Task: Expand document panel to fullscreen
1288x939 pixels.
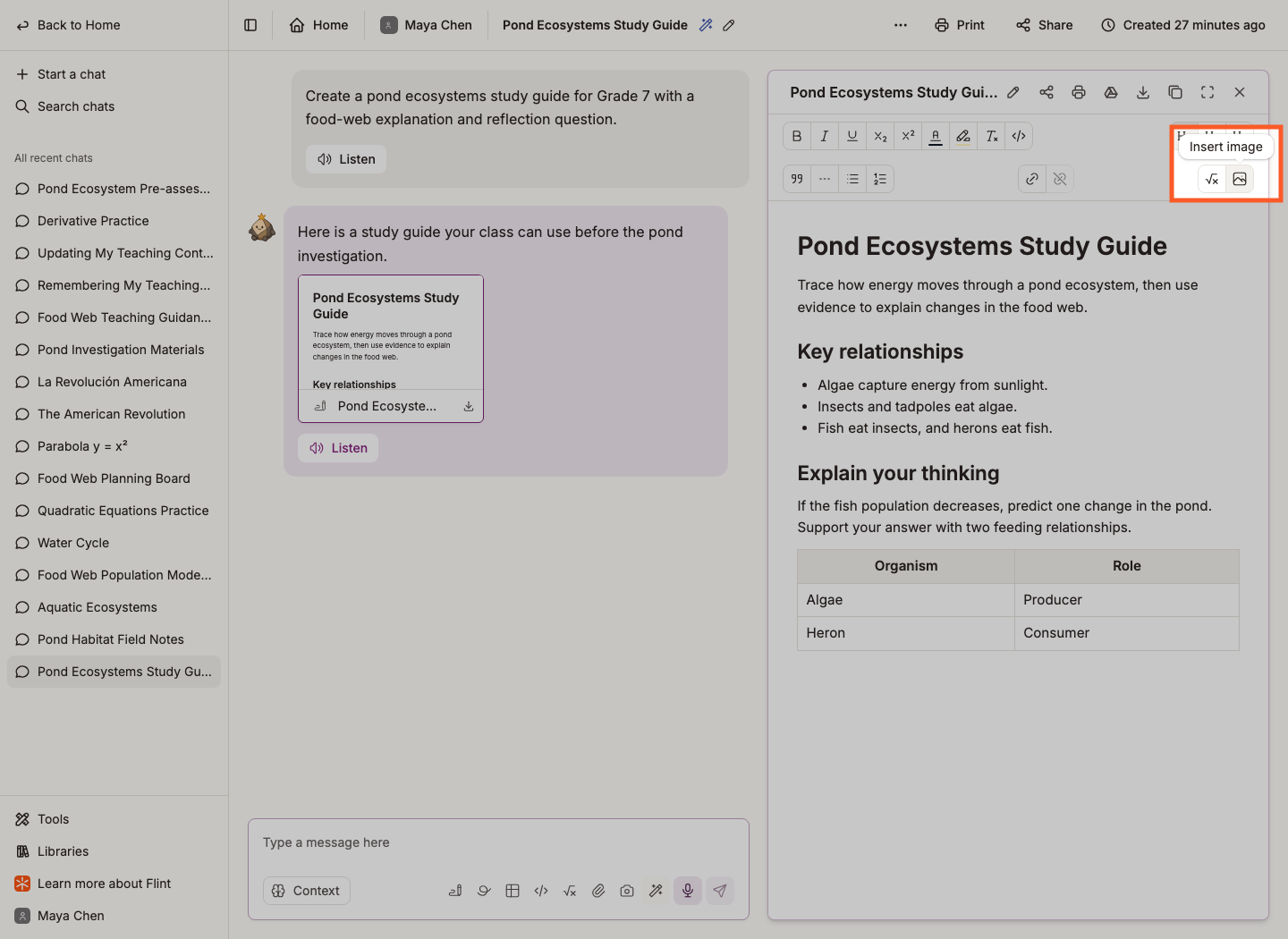Action: tap(1207, 92)
